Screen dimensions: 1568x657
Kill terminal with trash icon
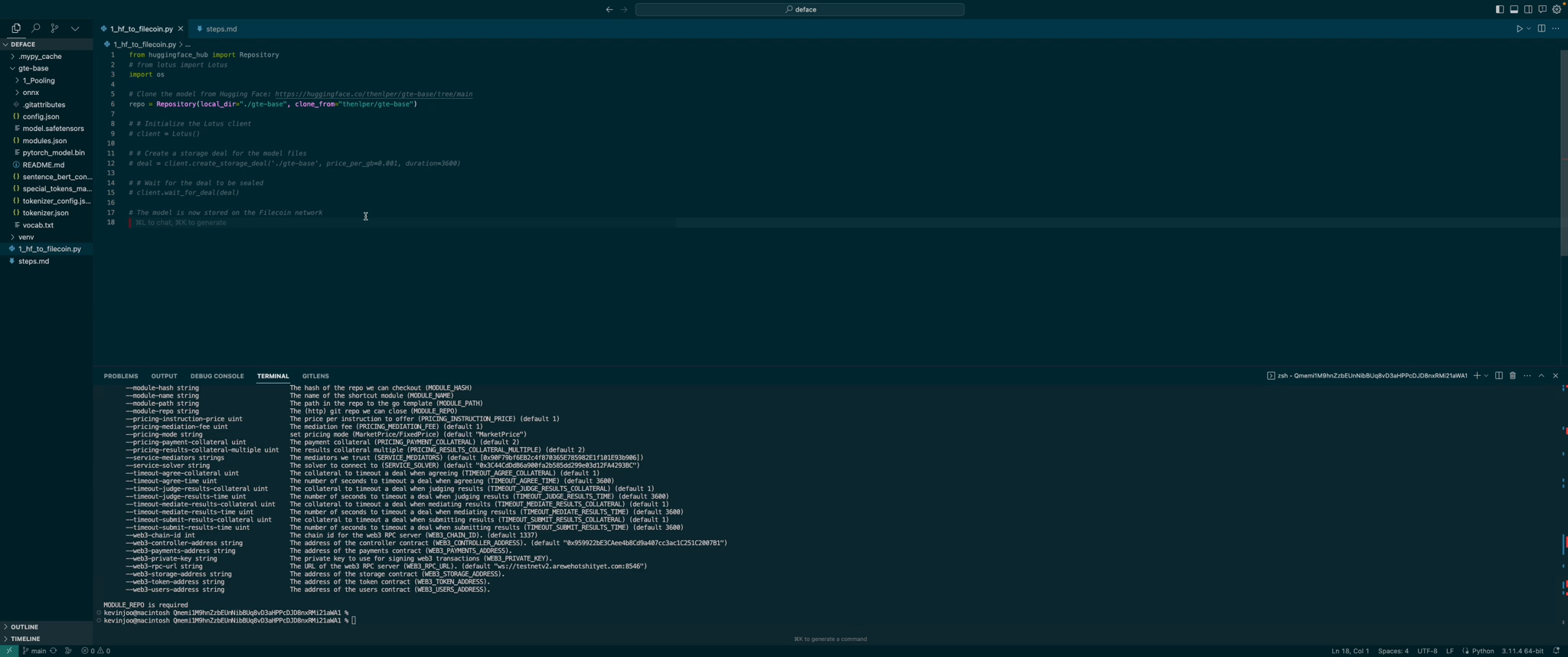(1513, 376)
